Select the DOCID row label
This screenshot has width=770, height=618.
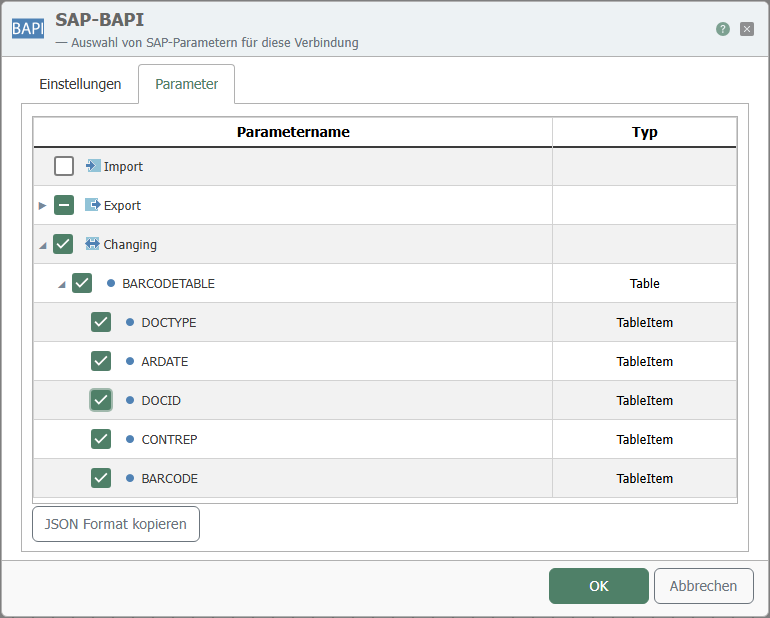[x=161, y=400]
